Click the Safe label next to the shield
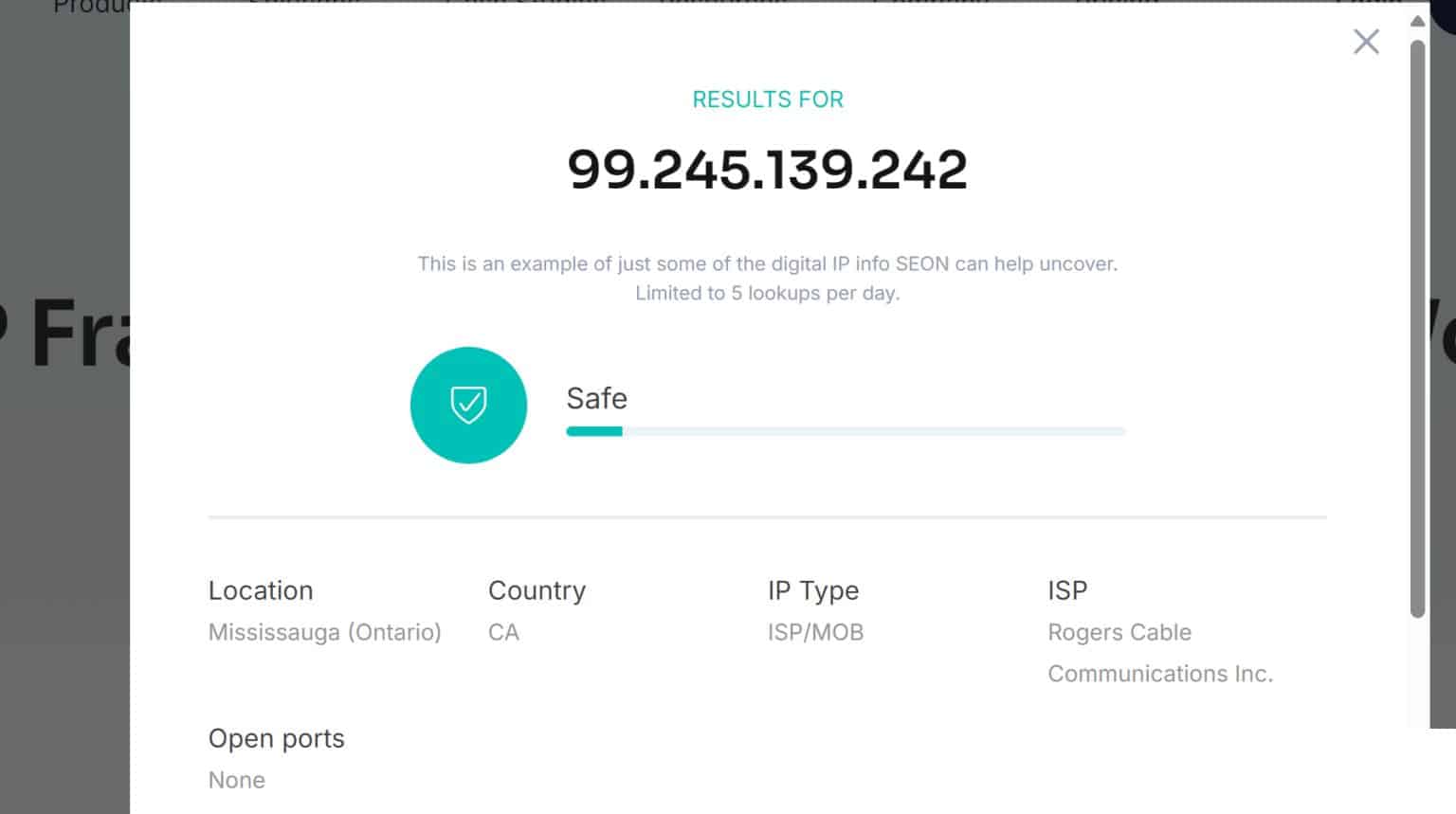Image resolution: width=1456 pixels, height=814 pixels. point(596,399)
